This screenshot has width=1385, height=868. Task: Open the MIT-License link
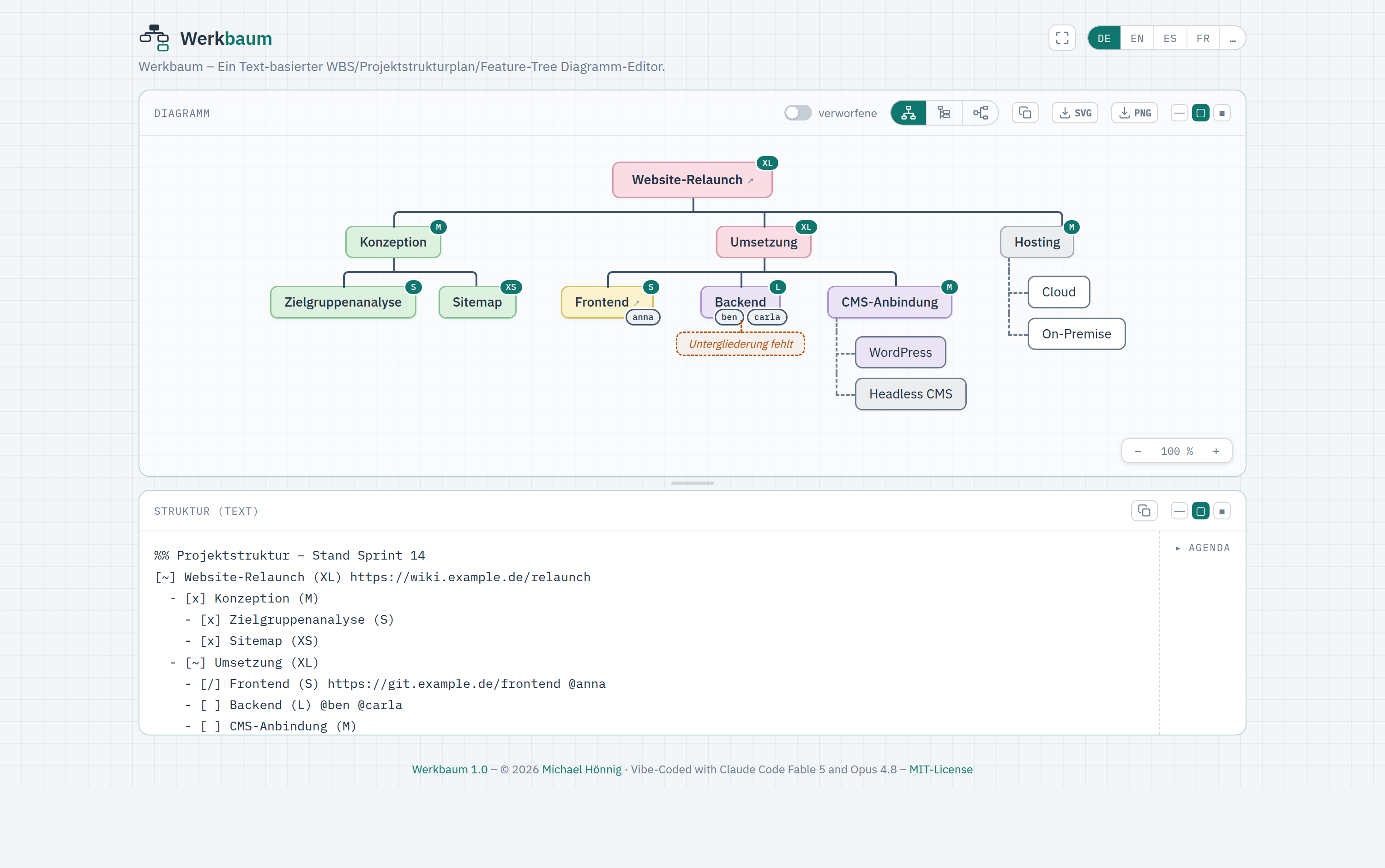[941, 769]
